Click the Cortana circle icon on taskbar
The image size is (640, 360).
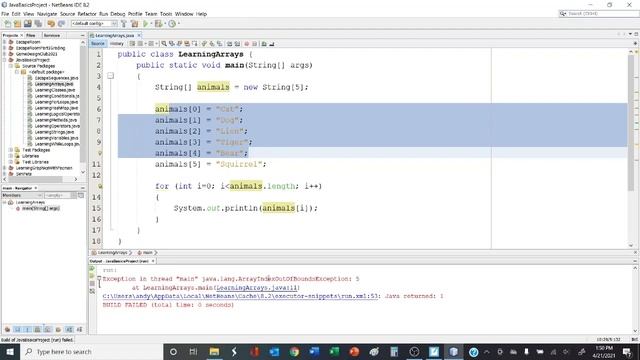pyautogui.click(x=173, y=351)
